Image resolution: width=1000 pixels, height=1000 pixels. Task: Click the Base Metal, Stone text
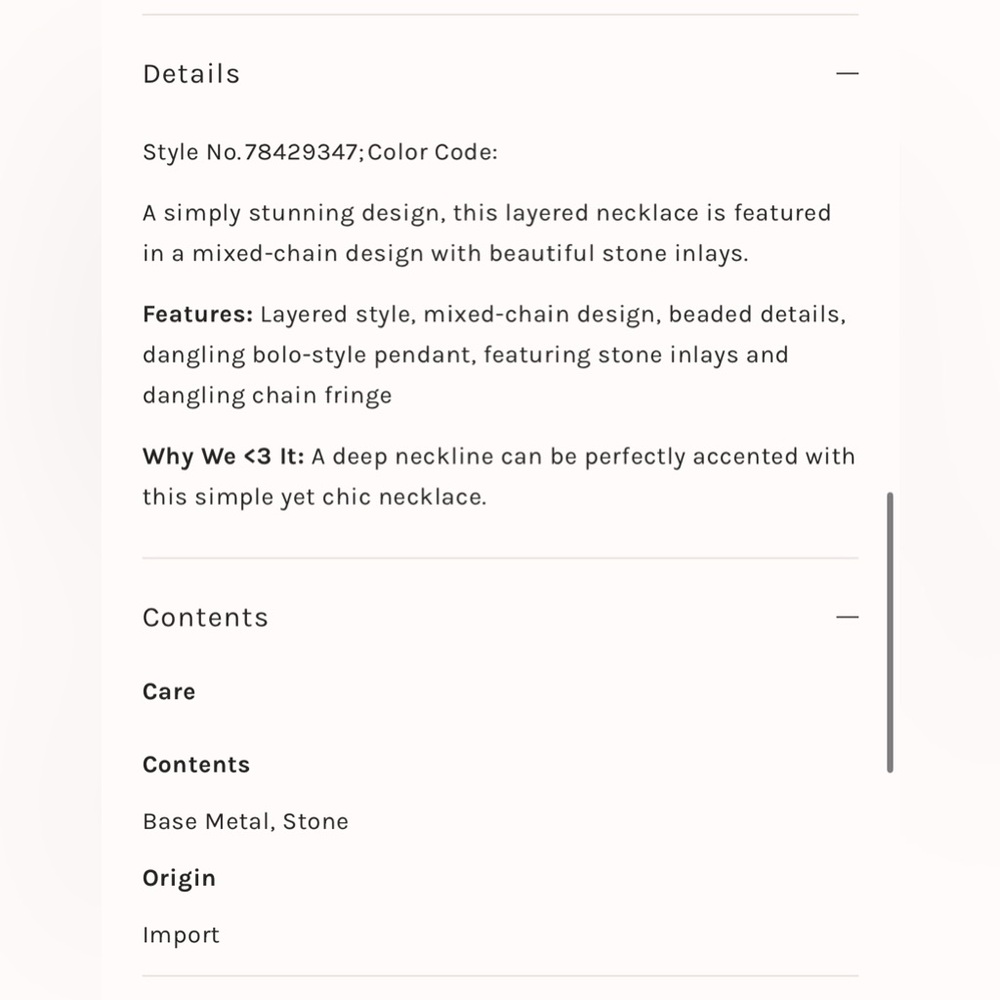point(246,821)
